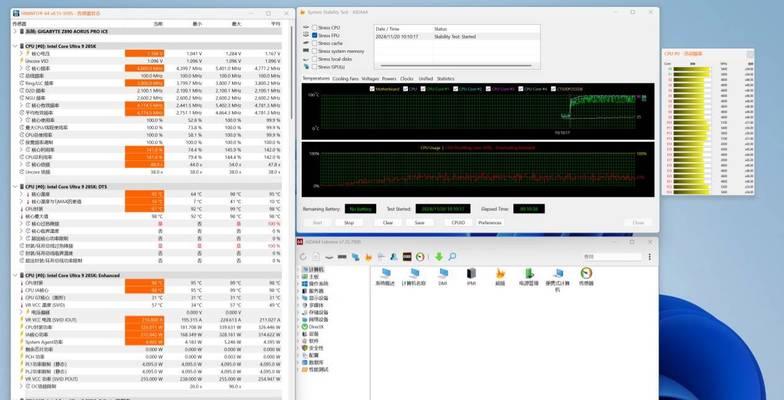This screenshot has height=400, width=784.
Task: Uncheck the Stress FPU checkbox
Action: pyautogui.click(x=314, y=36)
